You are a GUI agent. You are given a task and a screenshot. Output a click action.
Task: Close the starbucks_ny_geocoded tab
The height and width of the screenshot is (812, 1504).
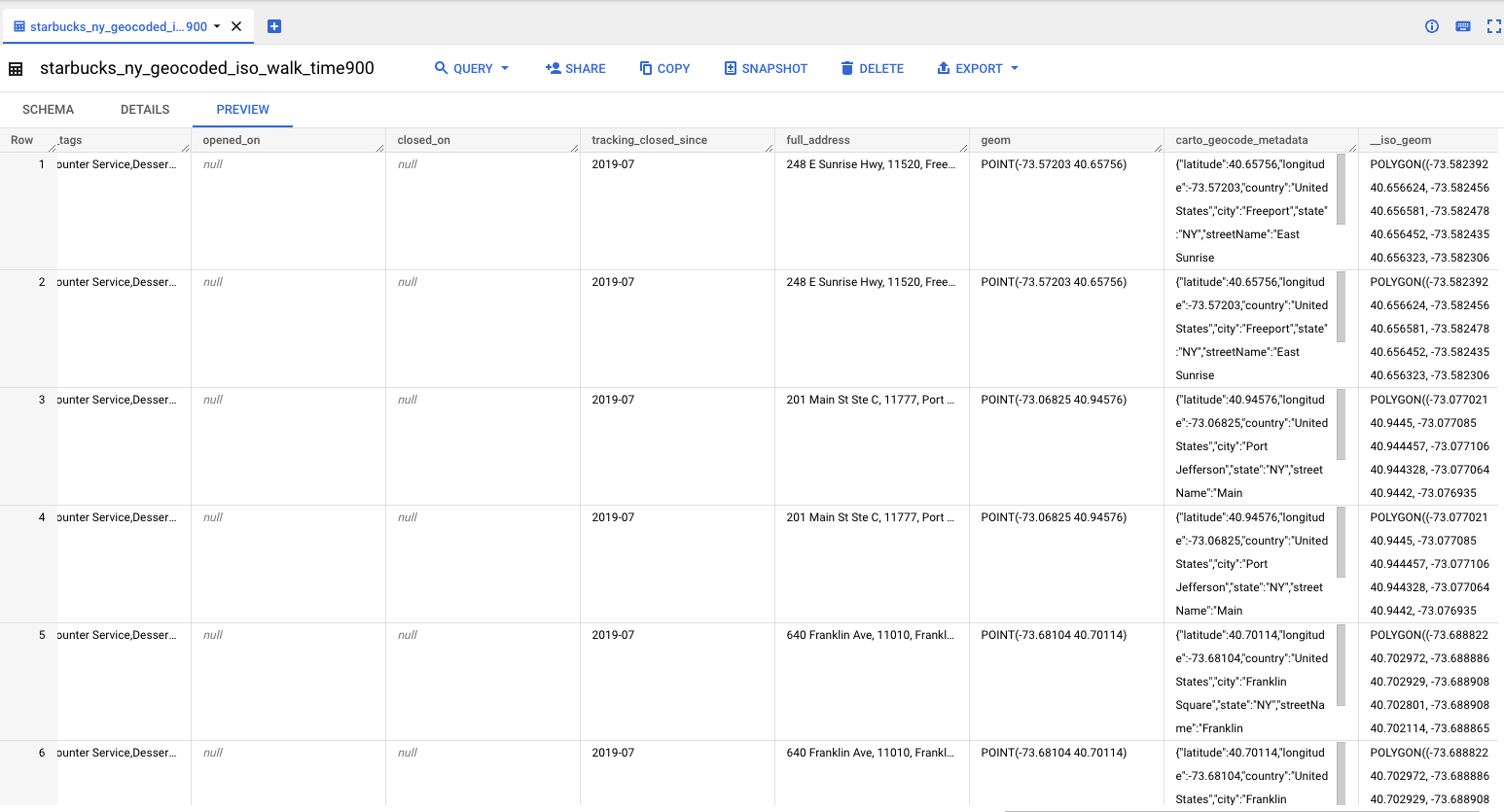[236, 26]
